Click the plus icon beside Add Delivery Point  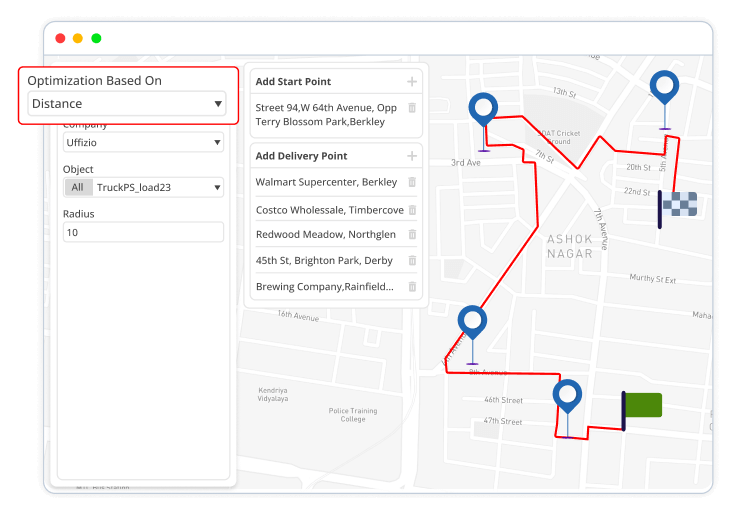pyautogui.click(x=412, y=157)
